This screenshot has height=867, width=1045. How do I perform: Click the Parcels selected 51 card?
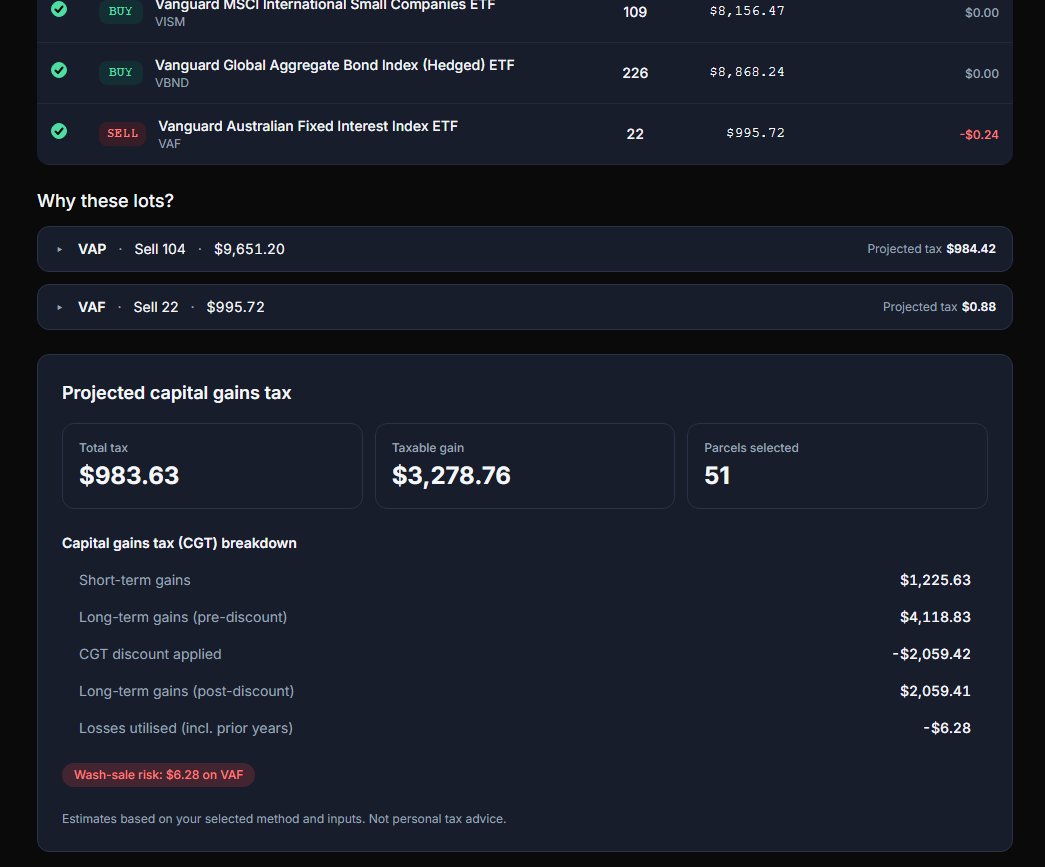click(x=837, y=466)
